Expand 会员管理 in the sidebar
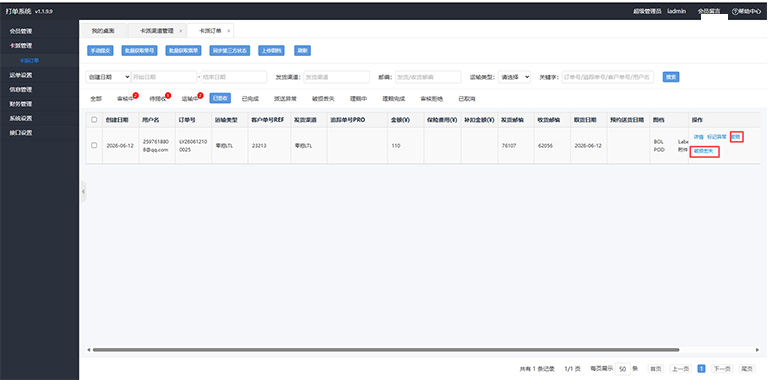 click(x=21, y=31)
